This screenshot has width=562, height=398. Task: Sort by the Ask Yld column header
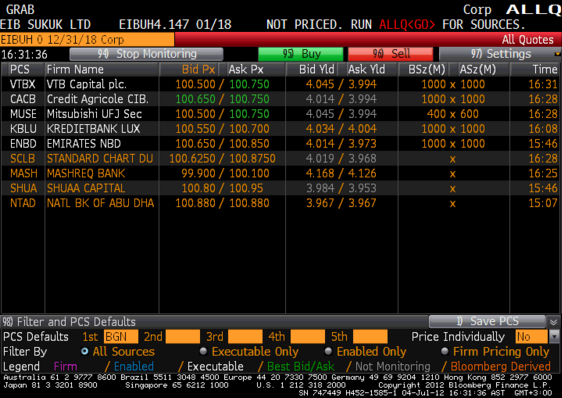(x=366, y=69)
